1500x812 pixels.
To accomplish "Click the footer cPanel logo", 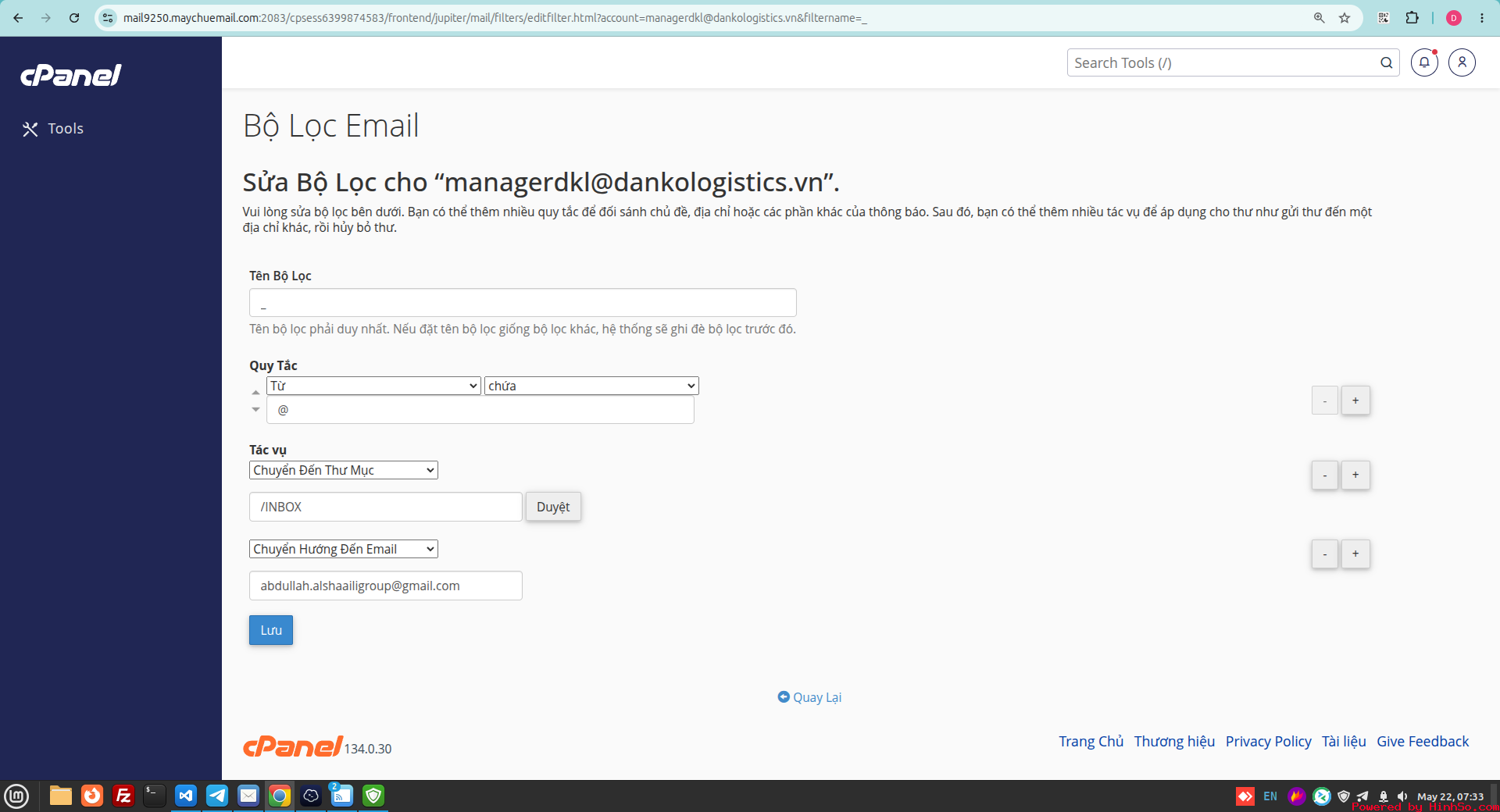I will point(293,746).
